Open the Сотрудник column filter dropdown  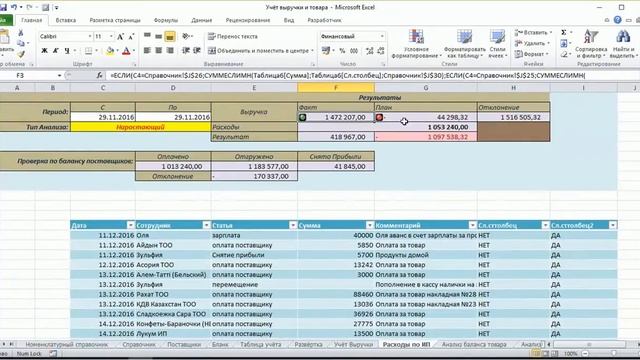pyautogui.click(x=207, y=225)
